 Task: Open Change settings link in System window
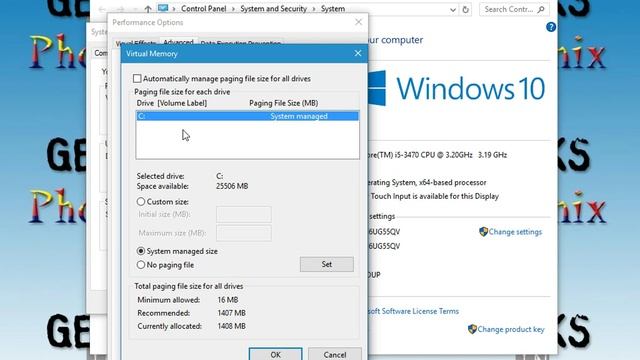tap(515, 232)
